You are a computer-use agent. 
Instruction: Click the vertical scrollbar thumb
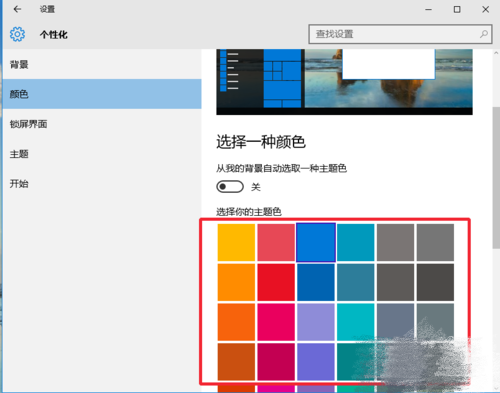[x=496, y=178]
